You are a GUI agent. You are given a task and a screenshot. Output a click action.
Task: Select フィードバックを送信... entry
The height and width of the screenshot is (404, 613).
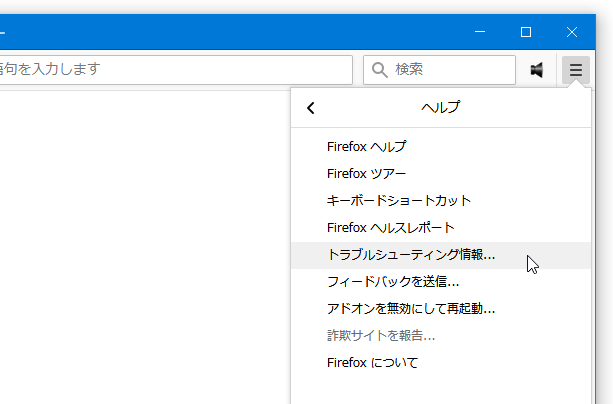[441, 282]
